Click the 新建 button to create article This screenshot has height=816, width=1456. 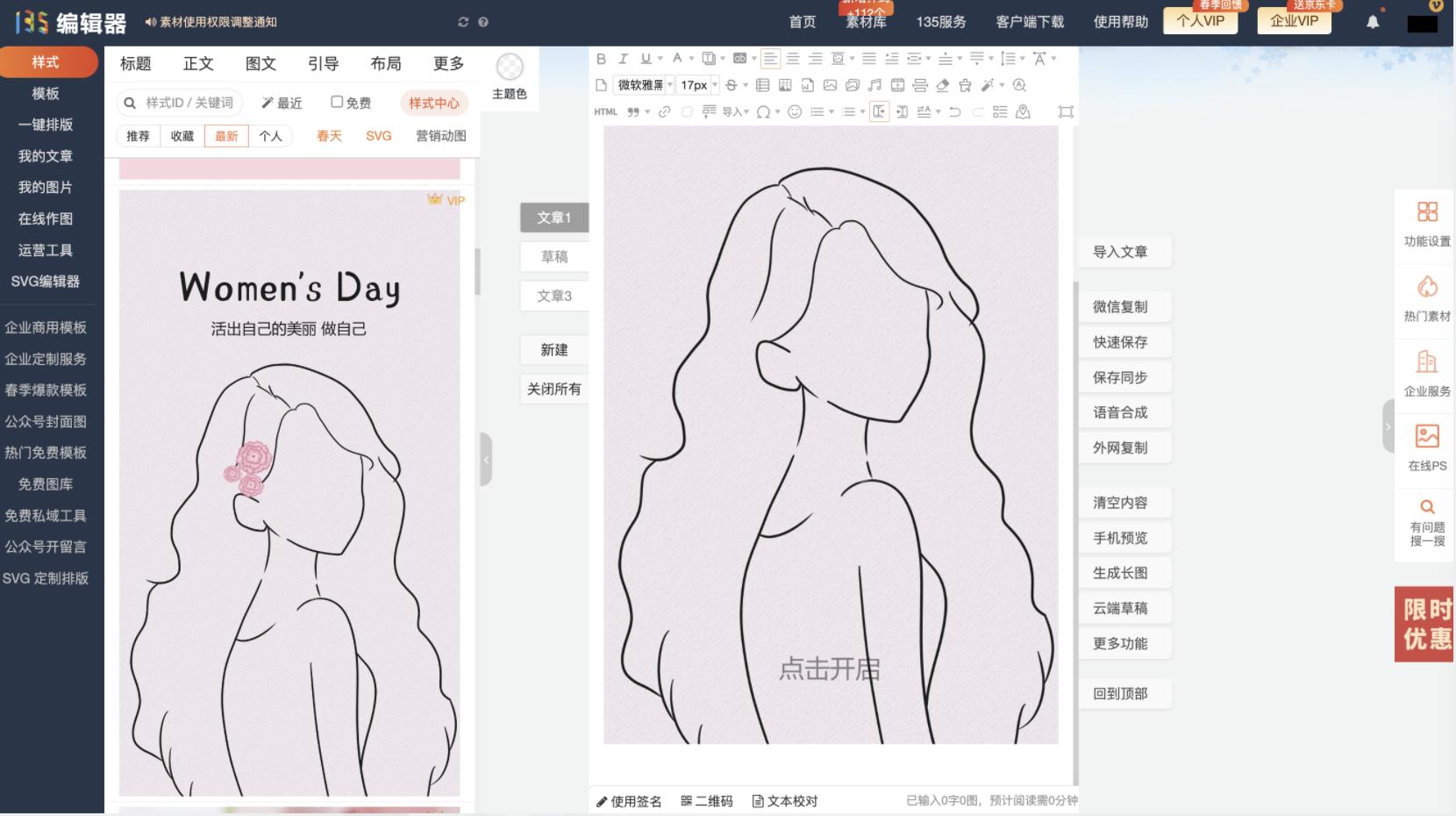click(554, 349)
